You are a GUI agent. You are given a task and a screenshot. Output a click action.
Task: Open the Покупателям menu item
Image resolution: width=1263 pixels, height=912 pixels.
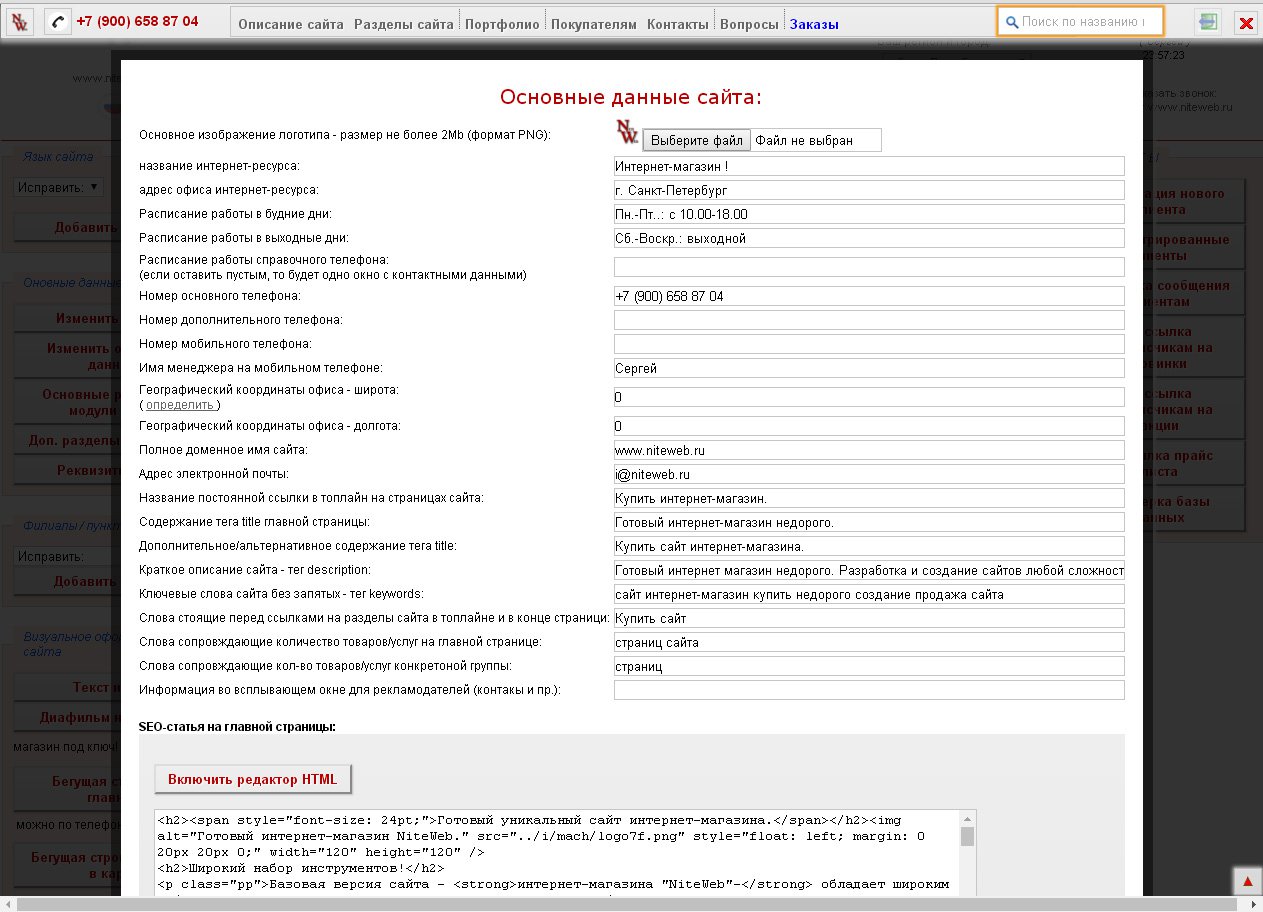point(593,23)
